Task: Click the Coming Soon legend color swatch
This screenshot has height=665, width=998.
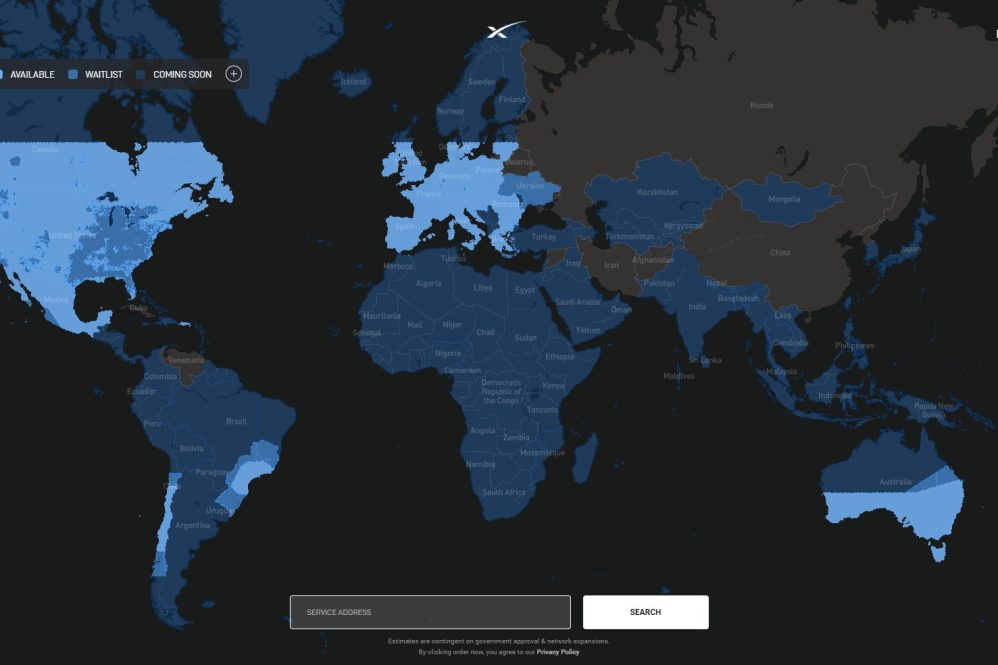Action: pos(141,75)
